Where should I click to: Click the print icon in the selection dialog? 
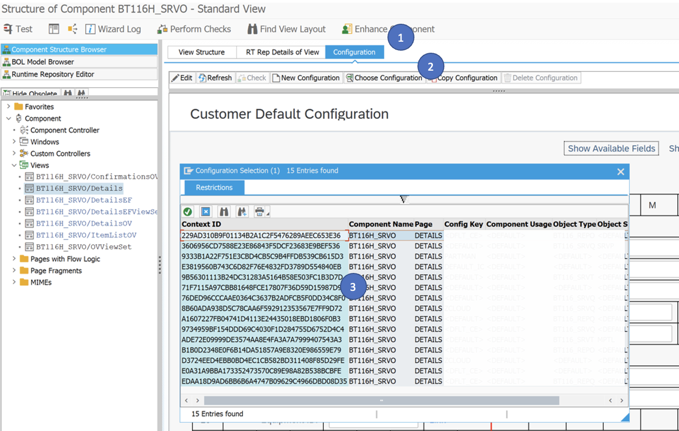[x=260, y=211]
